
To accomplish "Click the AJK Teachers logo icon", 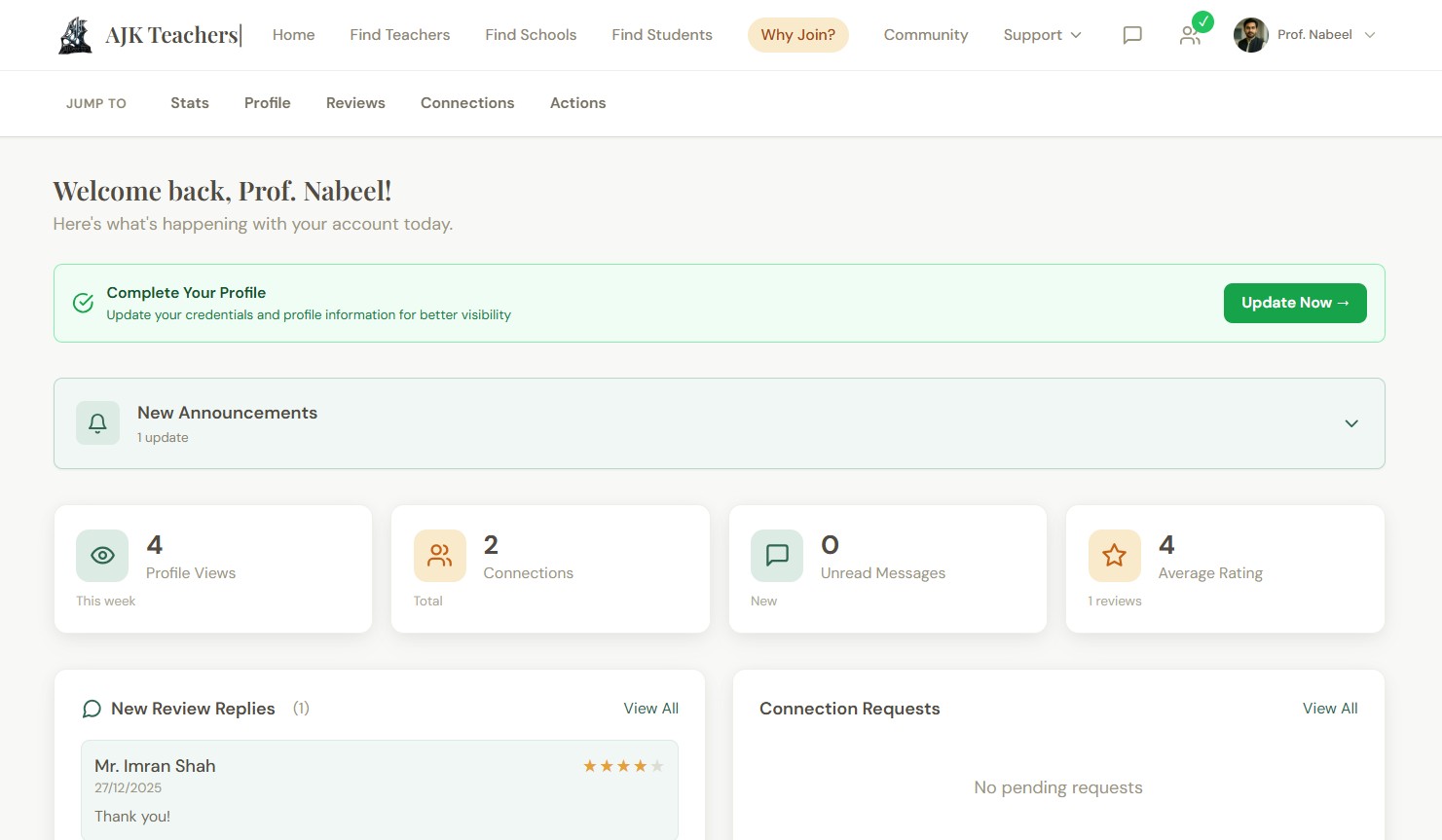I will 75,35.
